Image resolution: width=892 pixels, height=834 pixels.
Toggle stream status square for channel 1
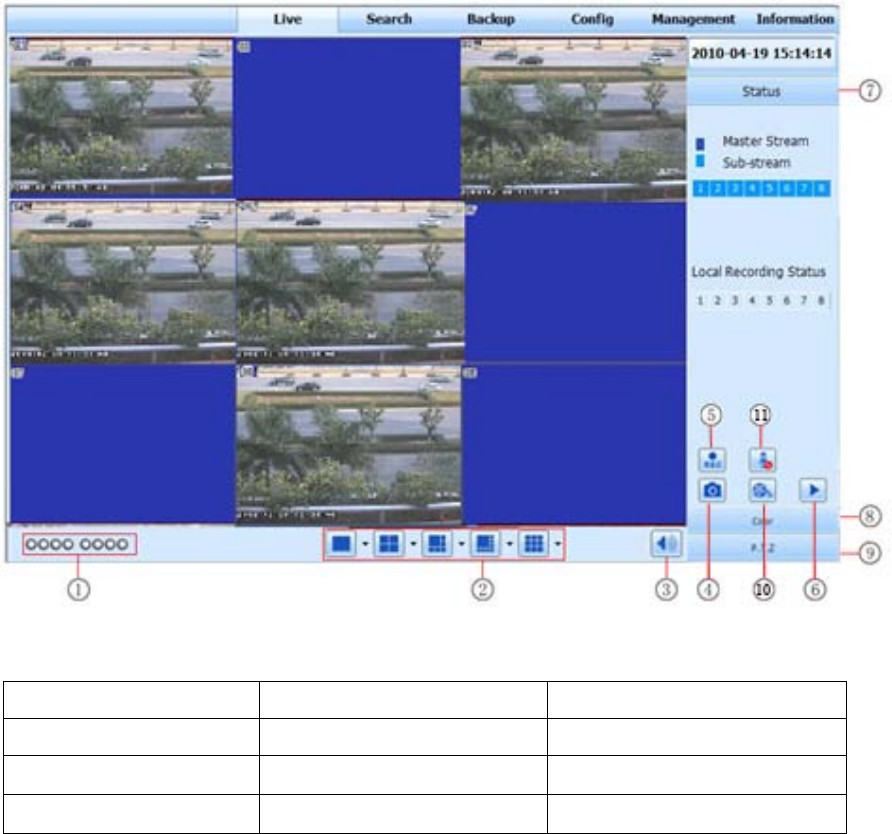tap(701, 189)
